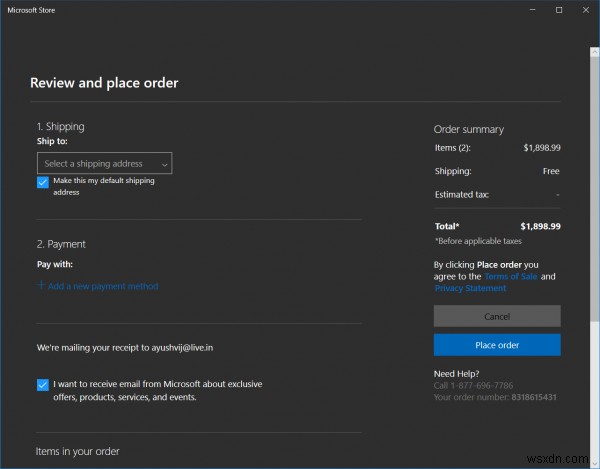Image resolution: width=600 pixels, height=469 pixels.
Task: Click the Review and place order heading
Action: pyautogui.click(x=104, y=83)
